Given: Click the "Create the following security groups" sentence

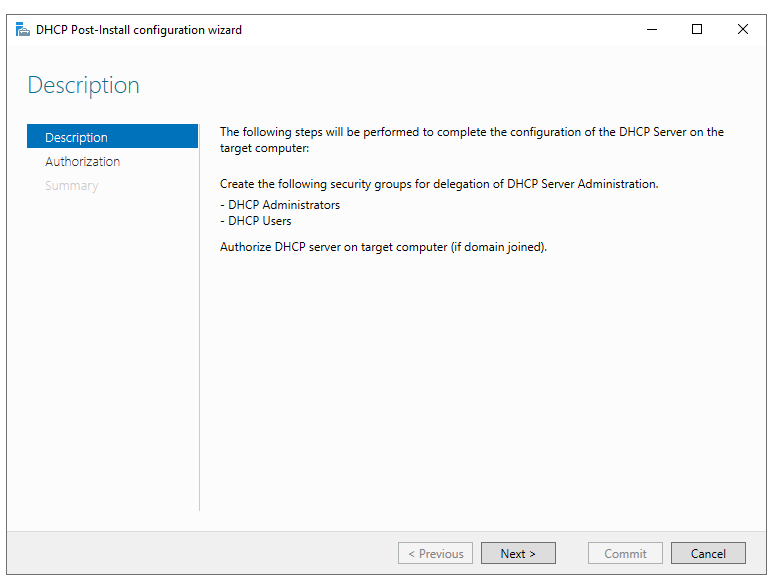Looking at the screenshot, I should point(439,184).
